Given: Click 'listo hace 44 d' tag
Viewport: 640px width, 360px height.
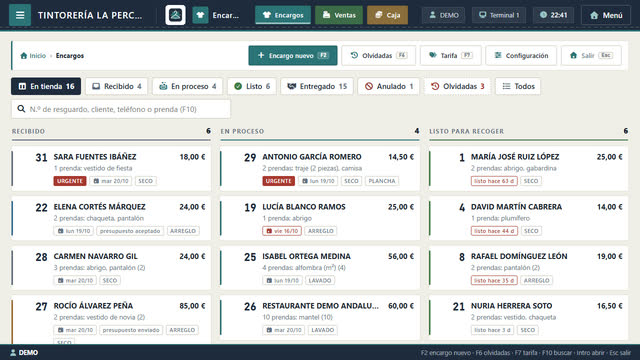Looking at the screenshot, I should 494,231.
